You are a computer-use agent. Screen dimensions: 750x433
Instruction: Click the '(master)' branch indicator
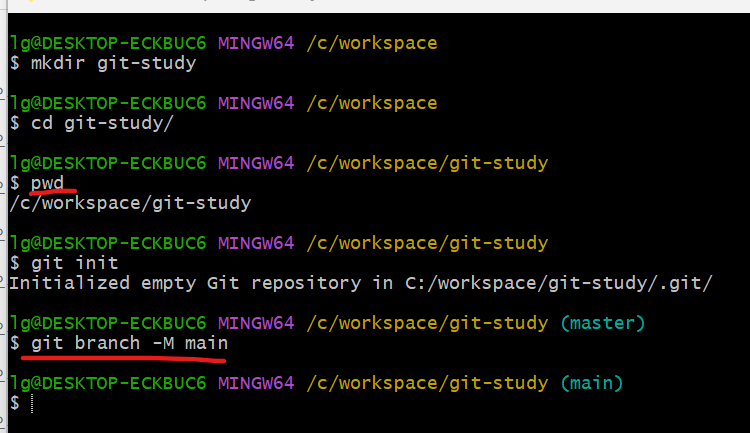pos(602,323)
